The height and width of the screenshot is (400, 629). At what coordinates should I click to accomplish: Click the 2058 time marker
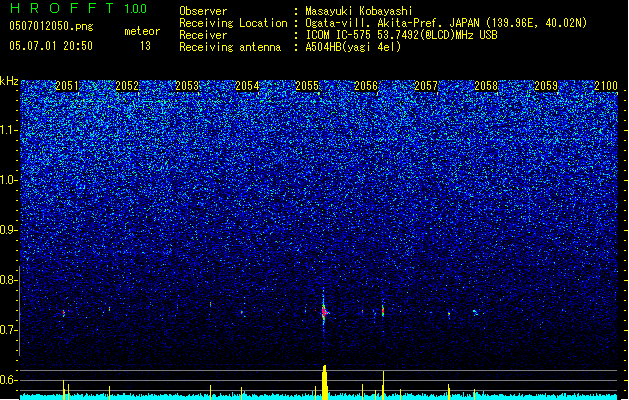pyautogui.click(x=486, y=86)
